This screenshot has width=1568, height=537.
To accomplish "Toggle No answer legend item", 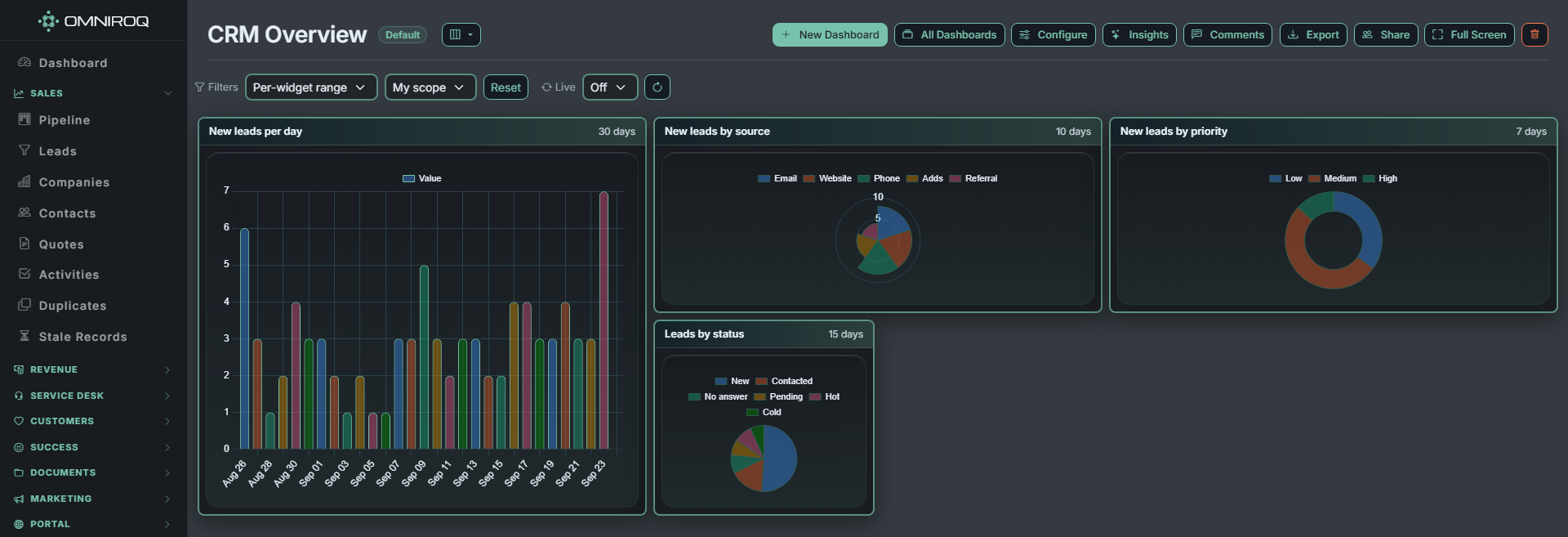I will [x=718, y=396].
